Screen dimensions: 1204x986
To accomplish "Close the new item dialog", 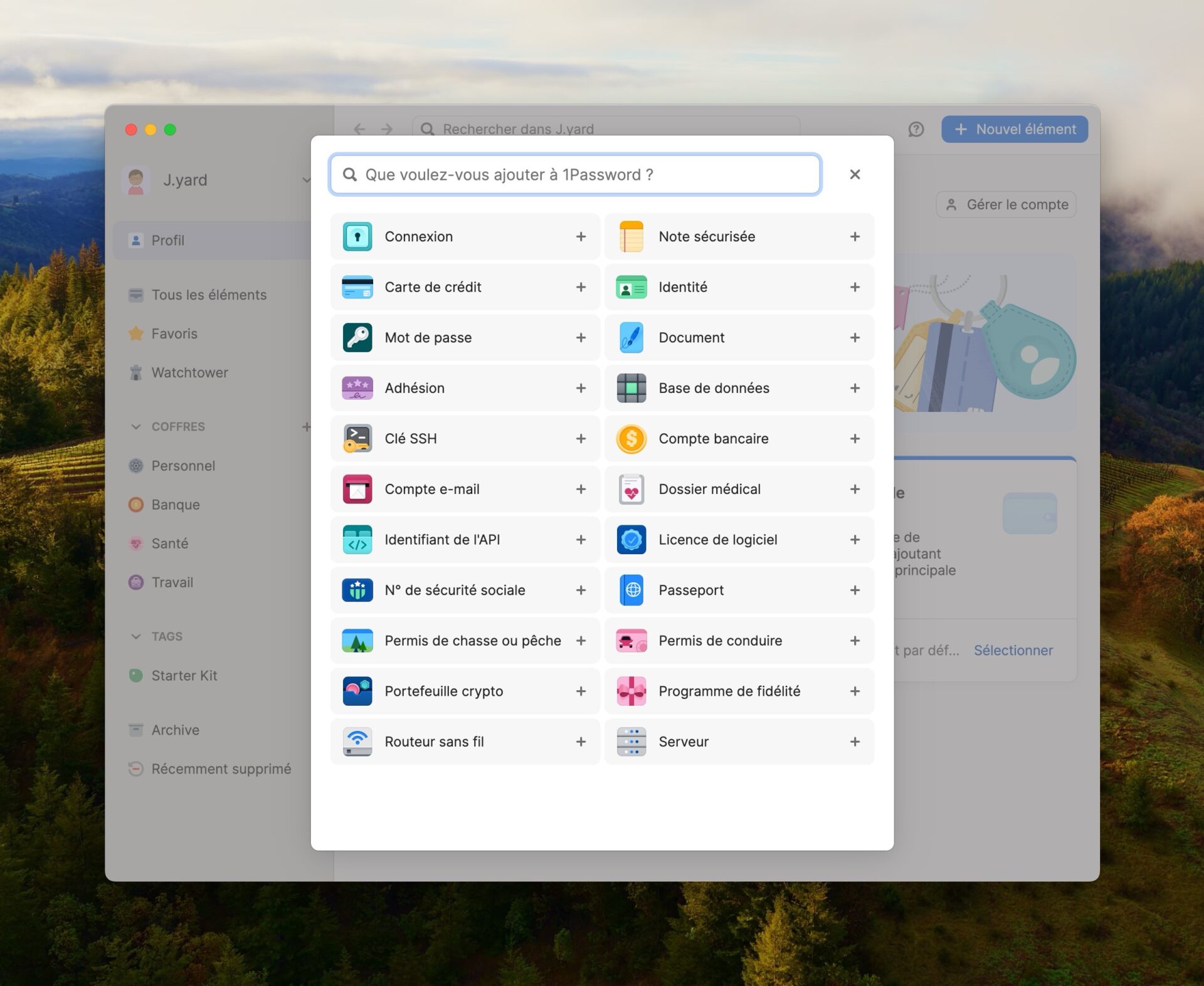I will [854, 175].
